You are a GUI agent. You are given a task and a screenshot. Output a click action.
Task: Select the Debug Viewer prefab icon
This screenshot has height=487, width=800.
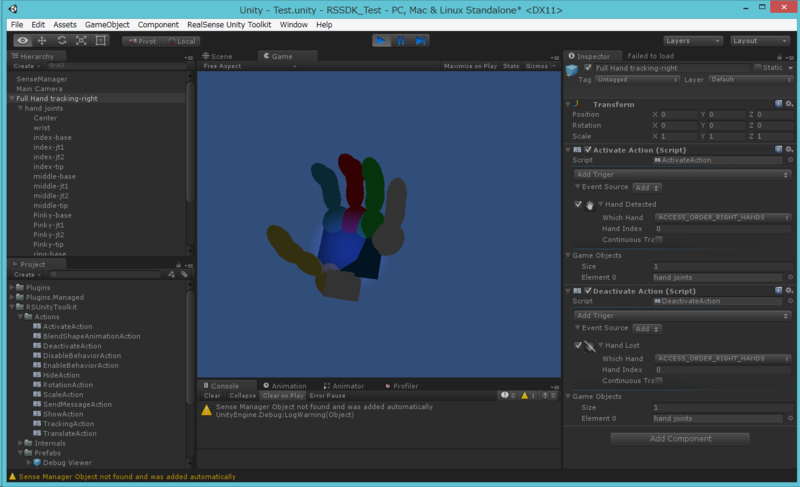pos(37,463)
